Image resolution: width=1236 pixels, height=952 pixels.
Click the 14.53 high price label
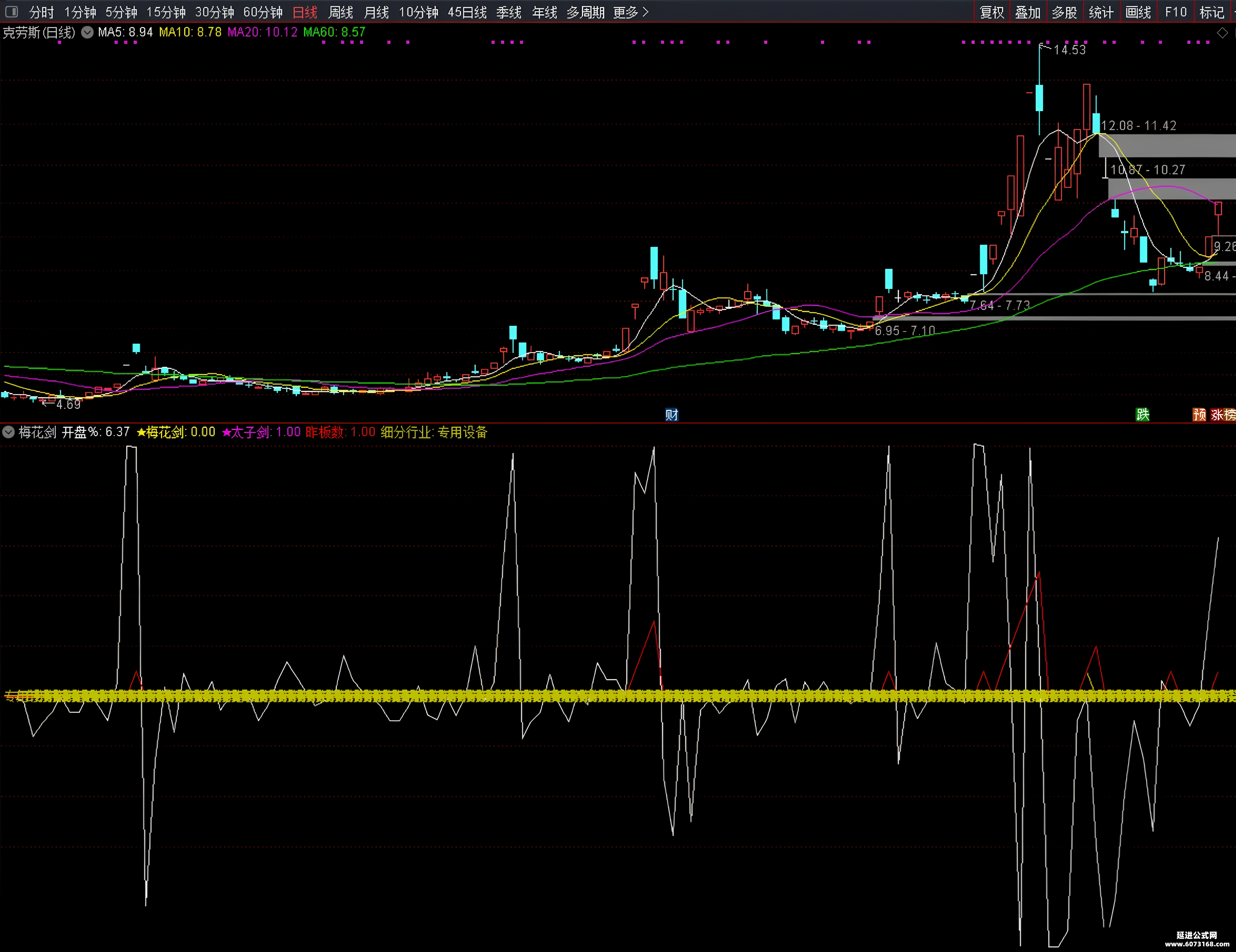(x=1070, y=50)
